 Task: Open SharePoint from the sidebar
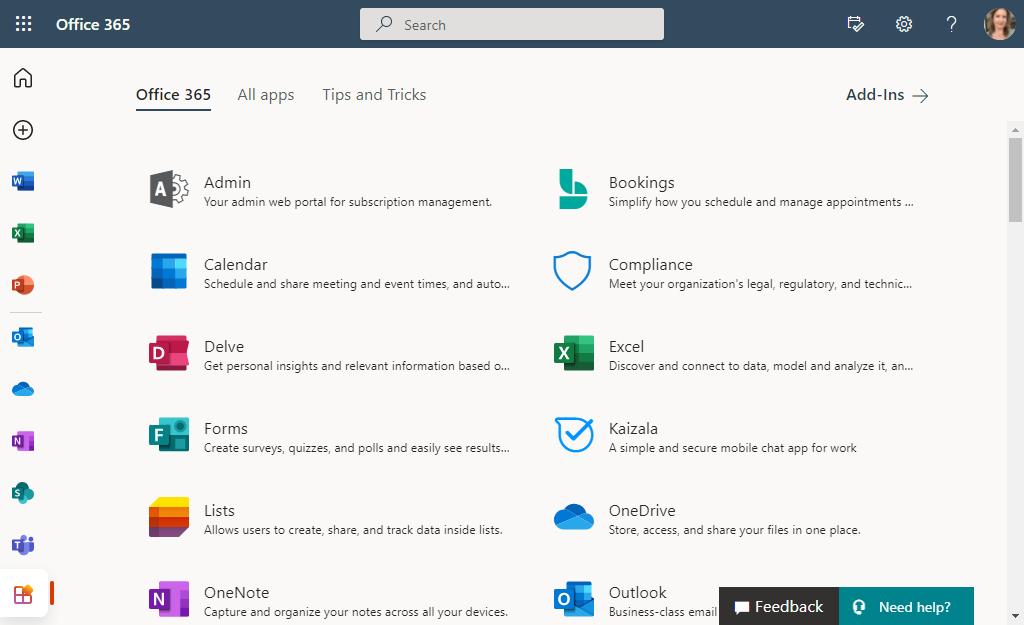point(23,493)
